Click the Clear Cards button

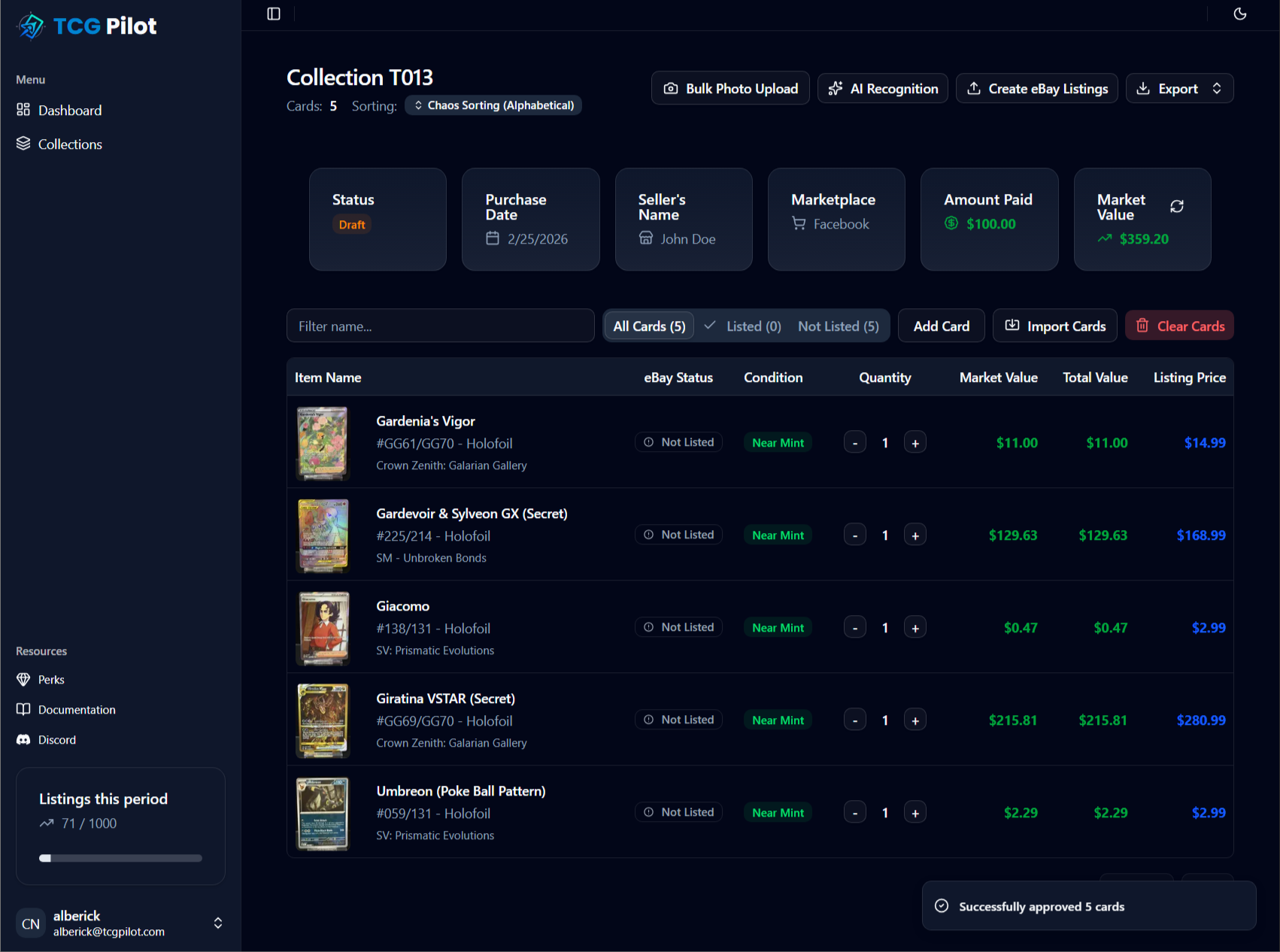1179,326
